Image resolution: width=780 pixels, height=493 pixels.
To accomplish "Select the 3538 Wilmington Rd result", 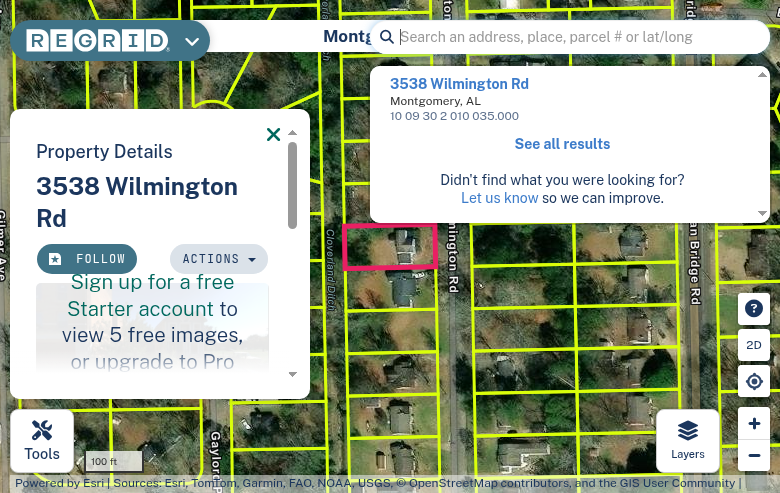I will point(459,84).
